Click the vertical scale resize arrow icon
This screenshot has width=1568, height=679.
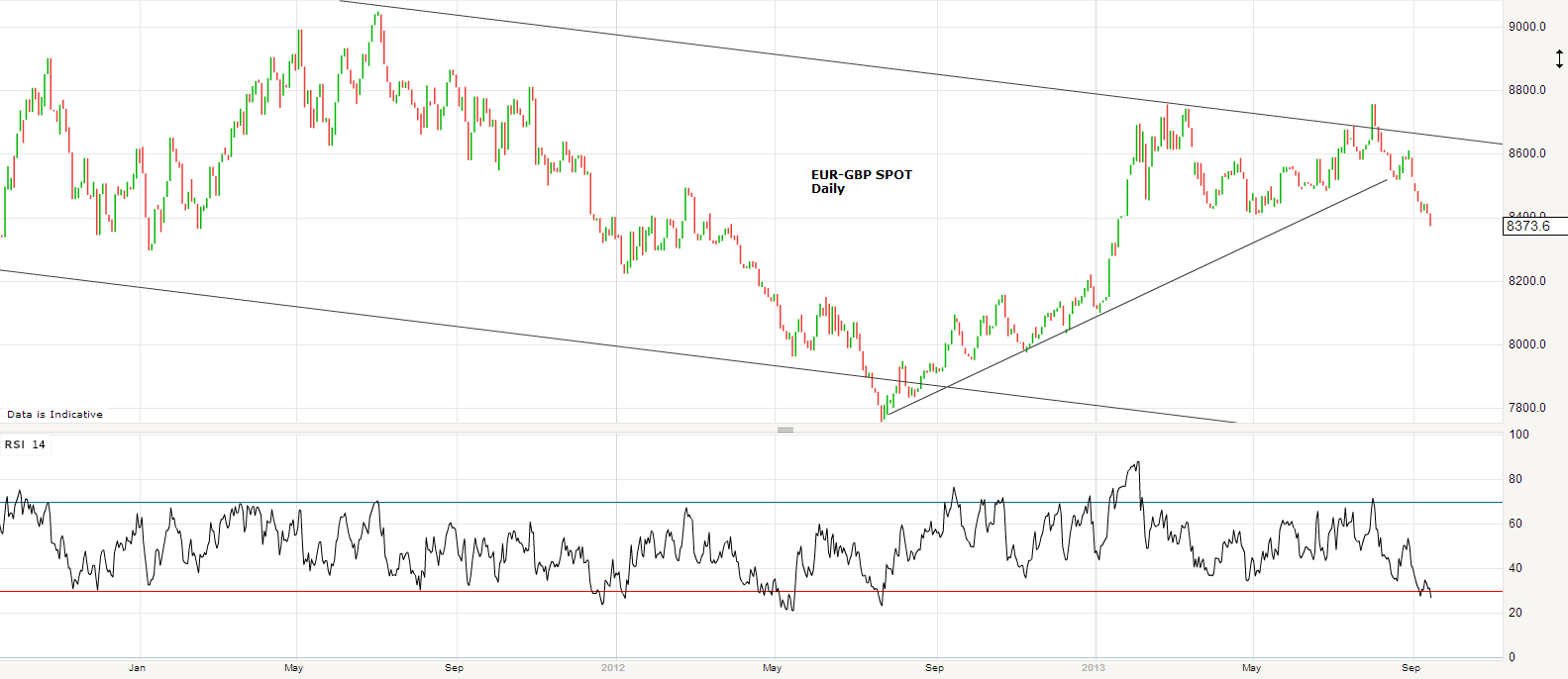coord(1559,59)
